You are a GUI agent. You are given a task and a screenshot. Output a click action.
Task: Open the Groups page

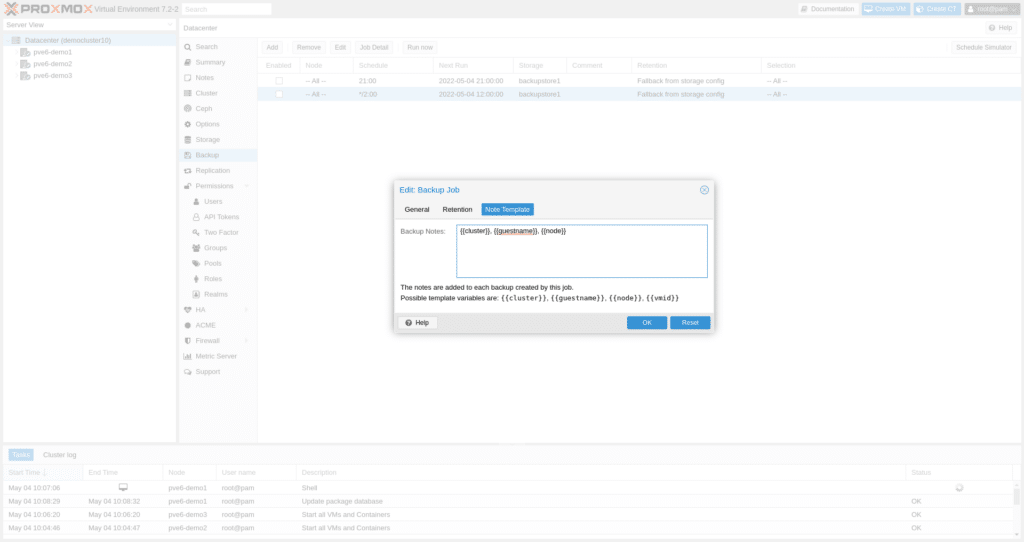point(217,248)
